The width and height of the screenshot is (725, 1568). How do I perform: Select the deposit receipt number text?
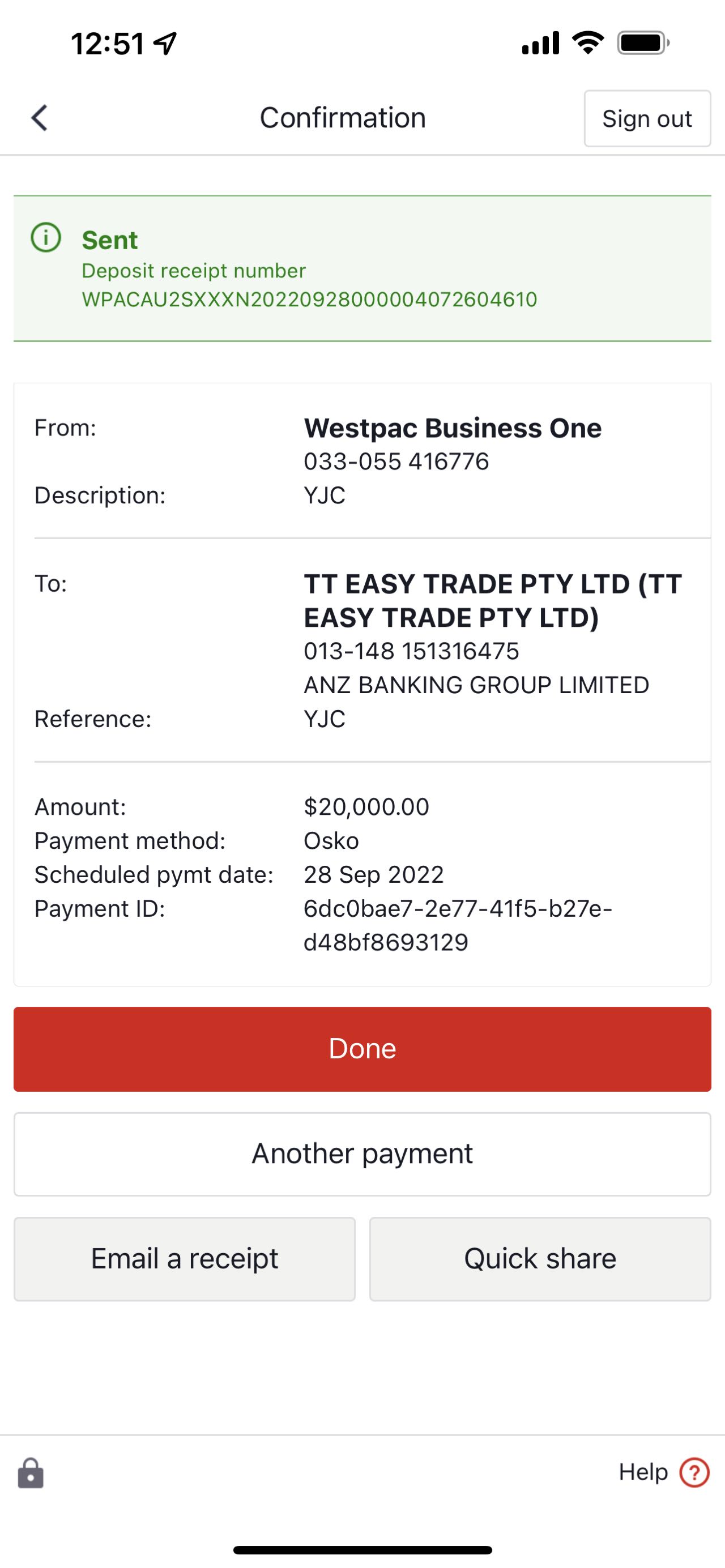310,300
